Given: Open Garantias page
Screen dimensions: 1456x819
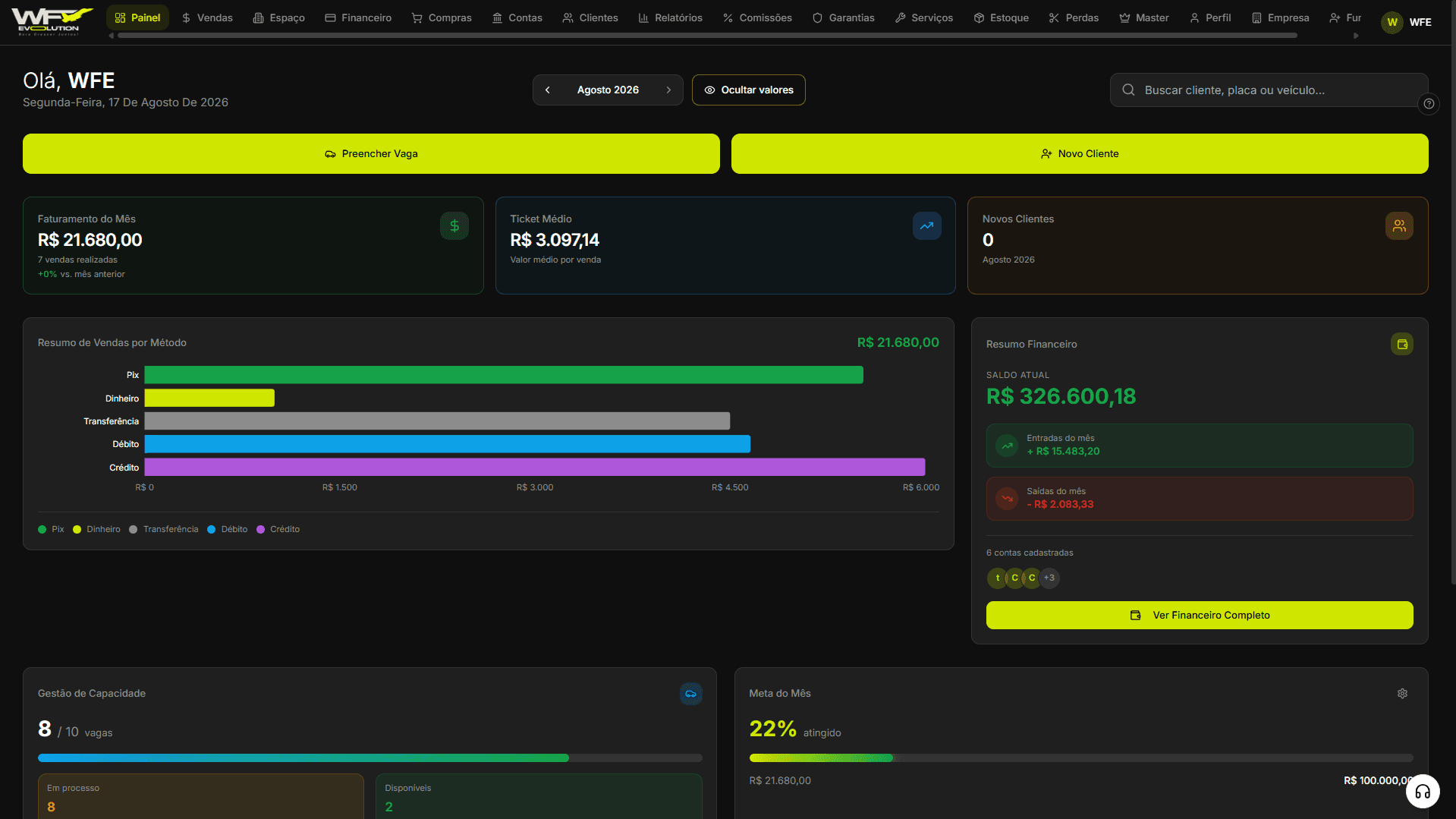Looking at the screenshot, I should pyautogui.click(x=843, y=17).
